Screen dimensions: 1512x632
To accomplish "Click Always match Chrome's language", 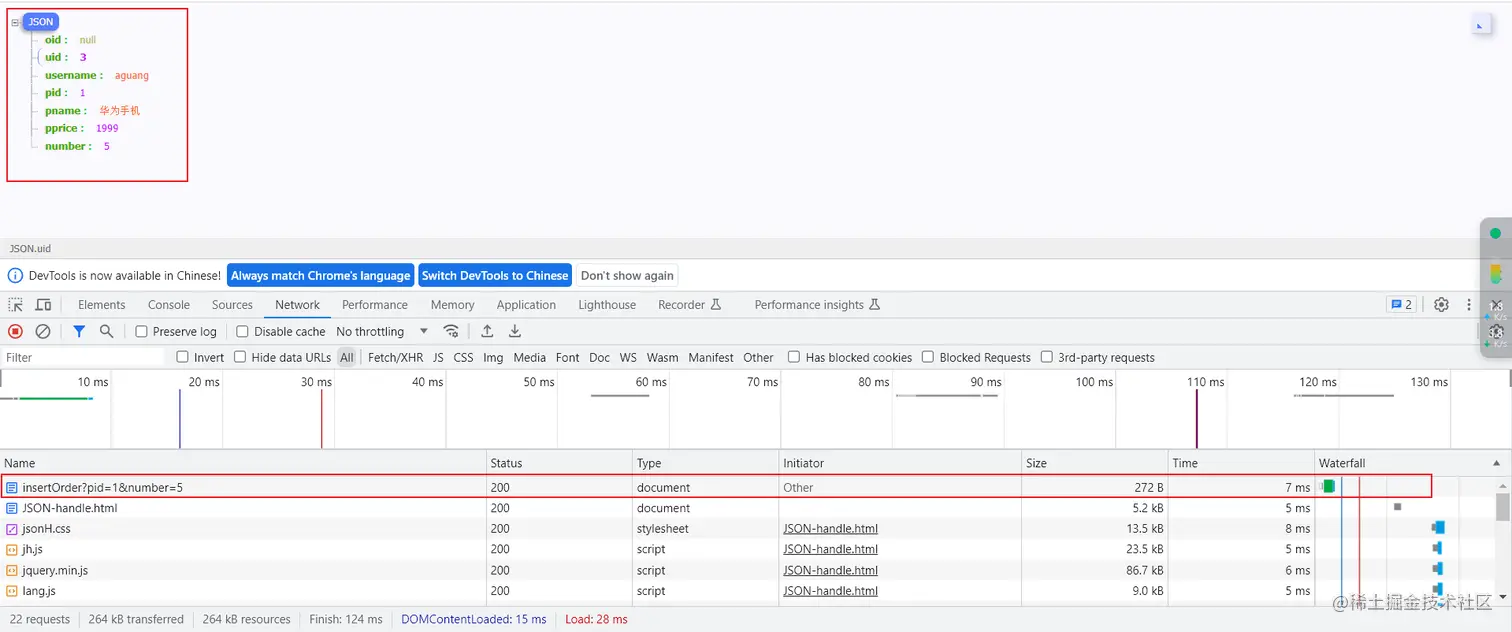I will pyautogui.click(x=321, y=276).
